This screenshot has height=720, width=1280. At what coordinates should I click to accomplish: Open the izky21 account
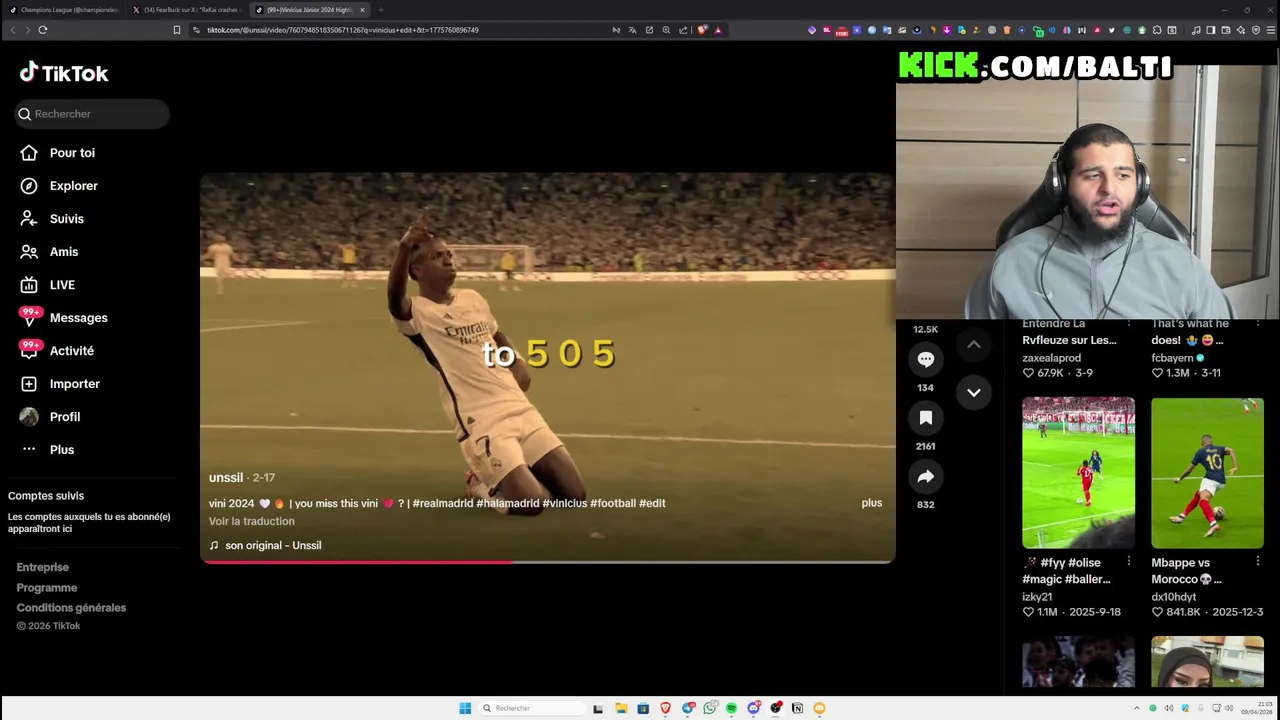click(1037, 597)
